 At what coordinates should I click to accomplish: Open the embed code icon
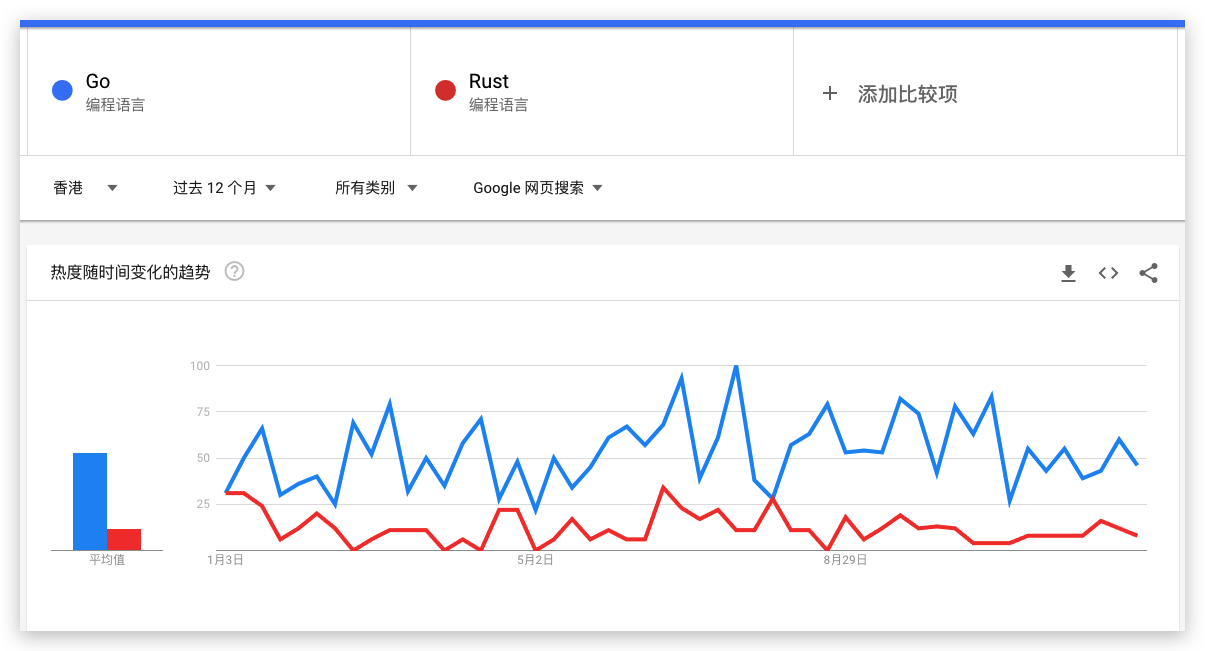coord(1108,273)
